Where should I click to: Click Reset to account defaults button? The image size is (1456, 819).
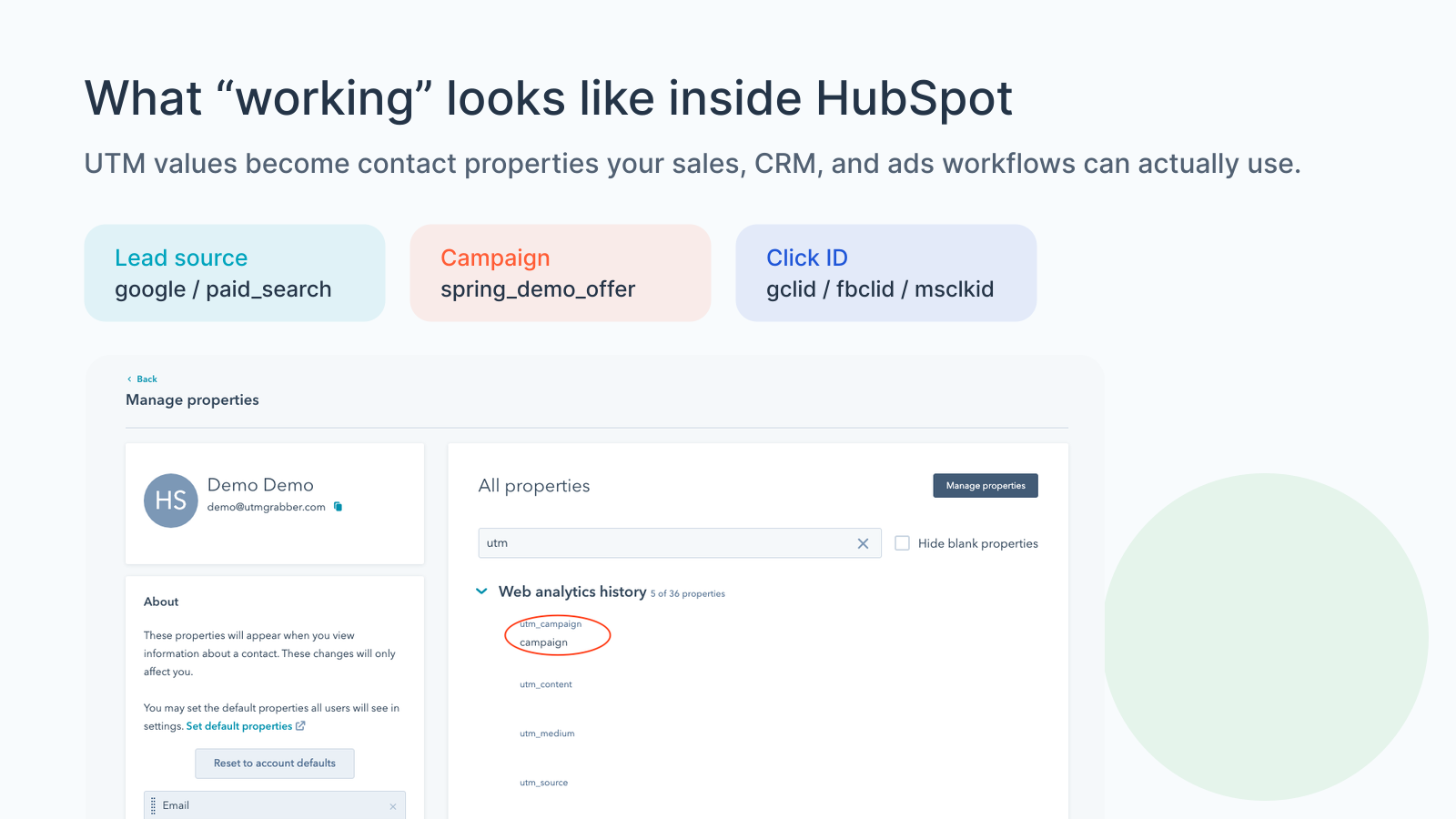click(275, 763)
